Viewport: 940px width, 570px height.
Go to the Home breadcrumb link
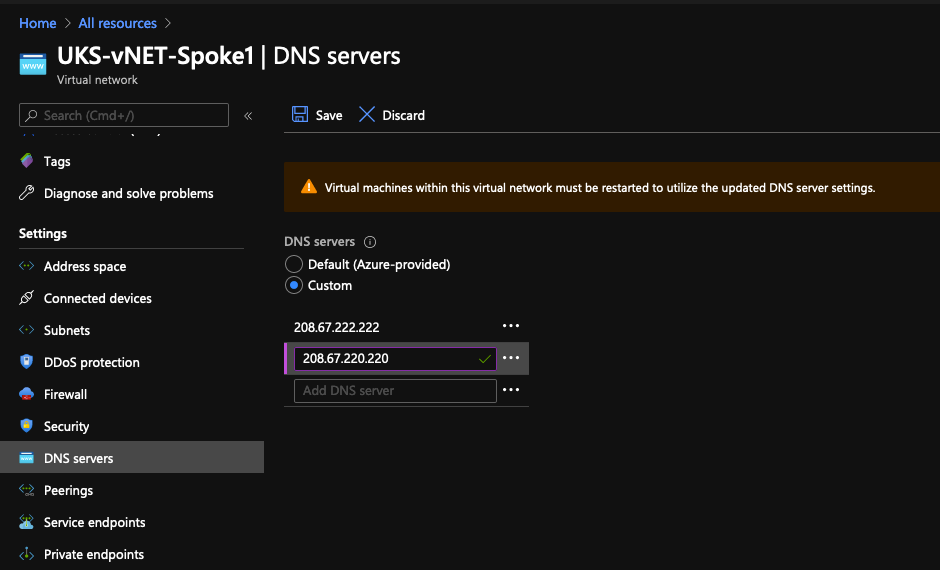pos(38,23)
